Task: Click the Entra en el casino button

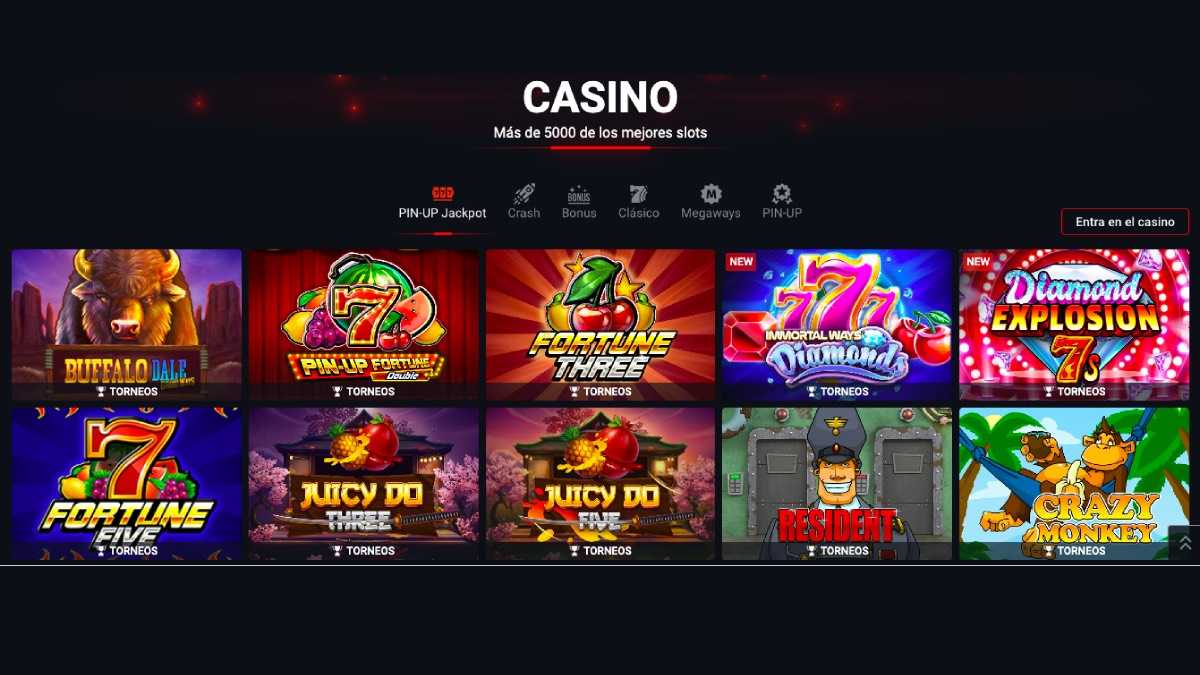Action: 1125,222
